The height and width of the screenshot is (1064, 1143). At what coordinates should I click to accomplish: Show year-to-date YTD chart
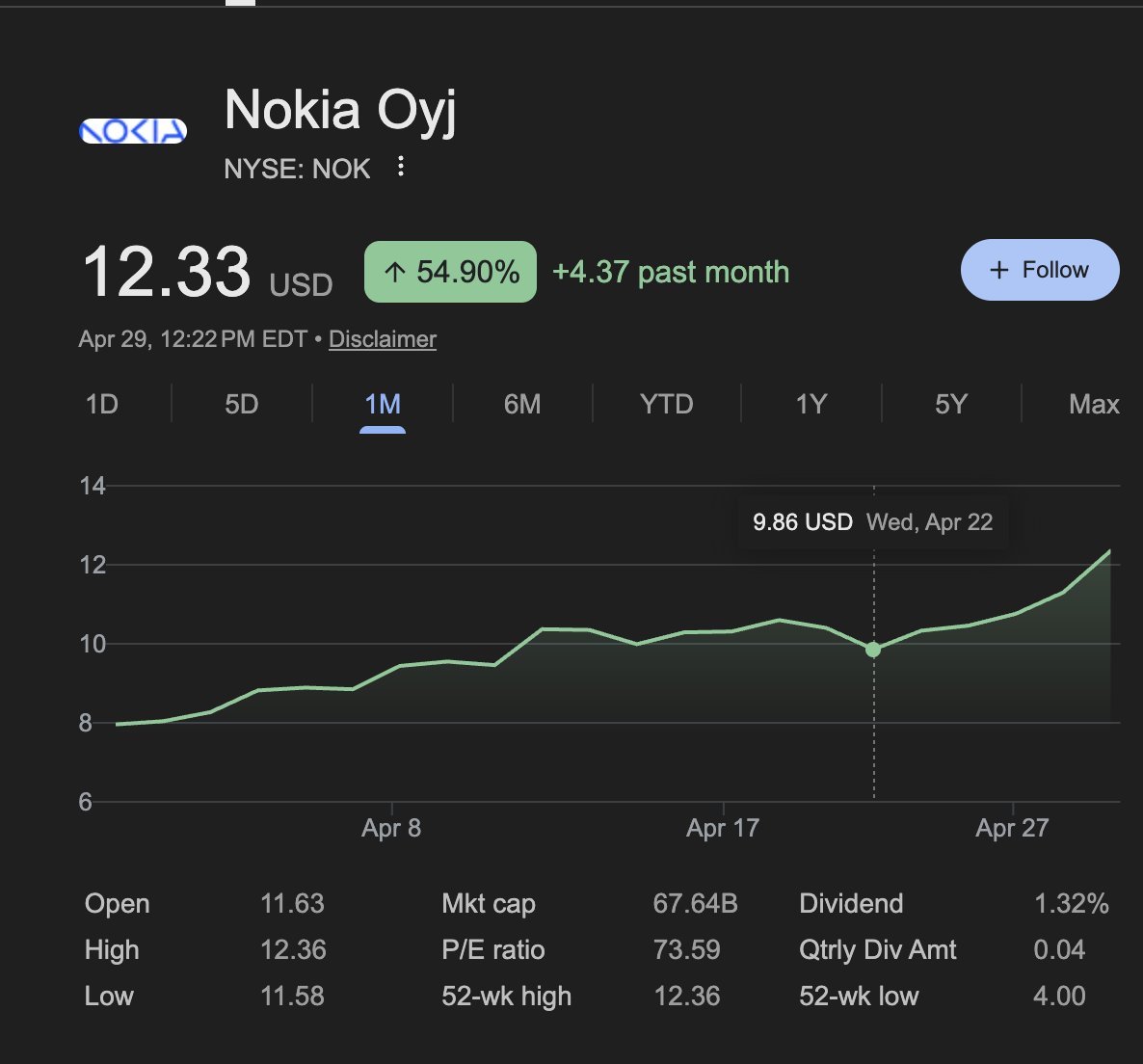click(666, 404)
